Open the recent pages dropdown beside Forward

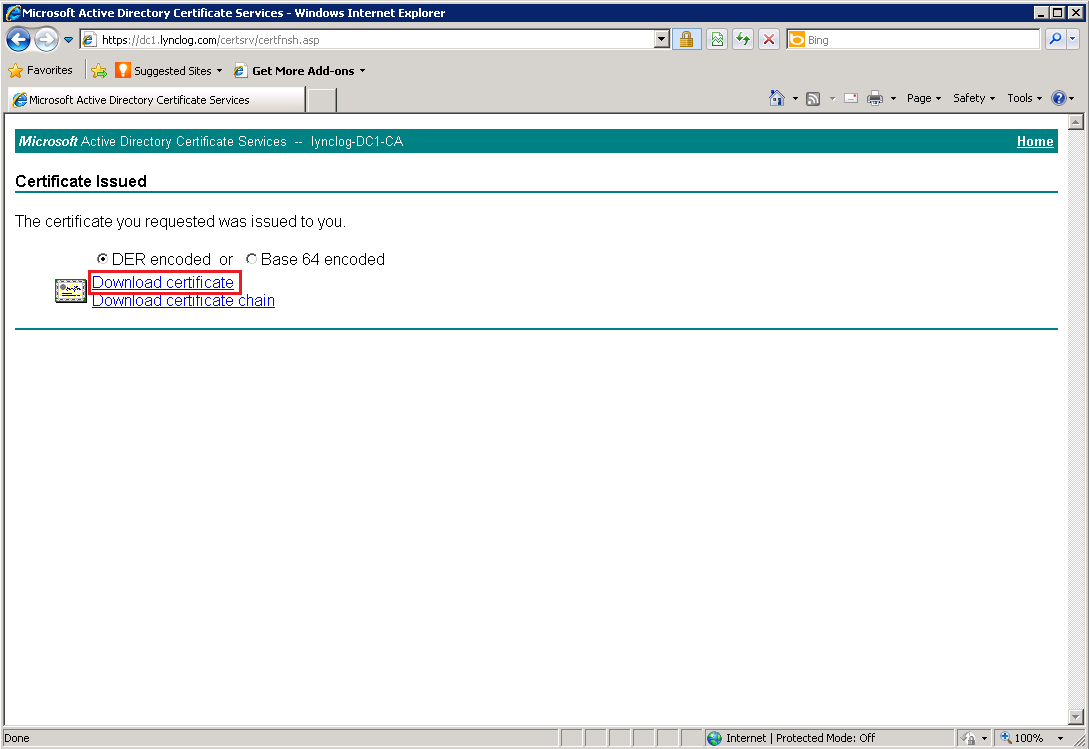[68, 40]
